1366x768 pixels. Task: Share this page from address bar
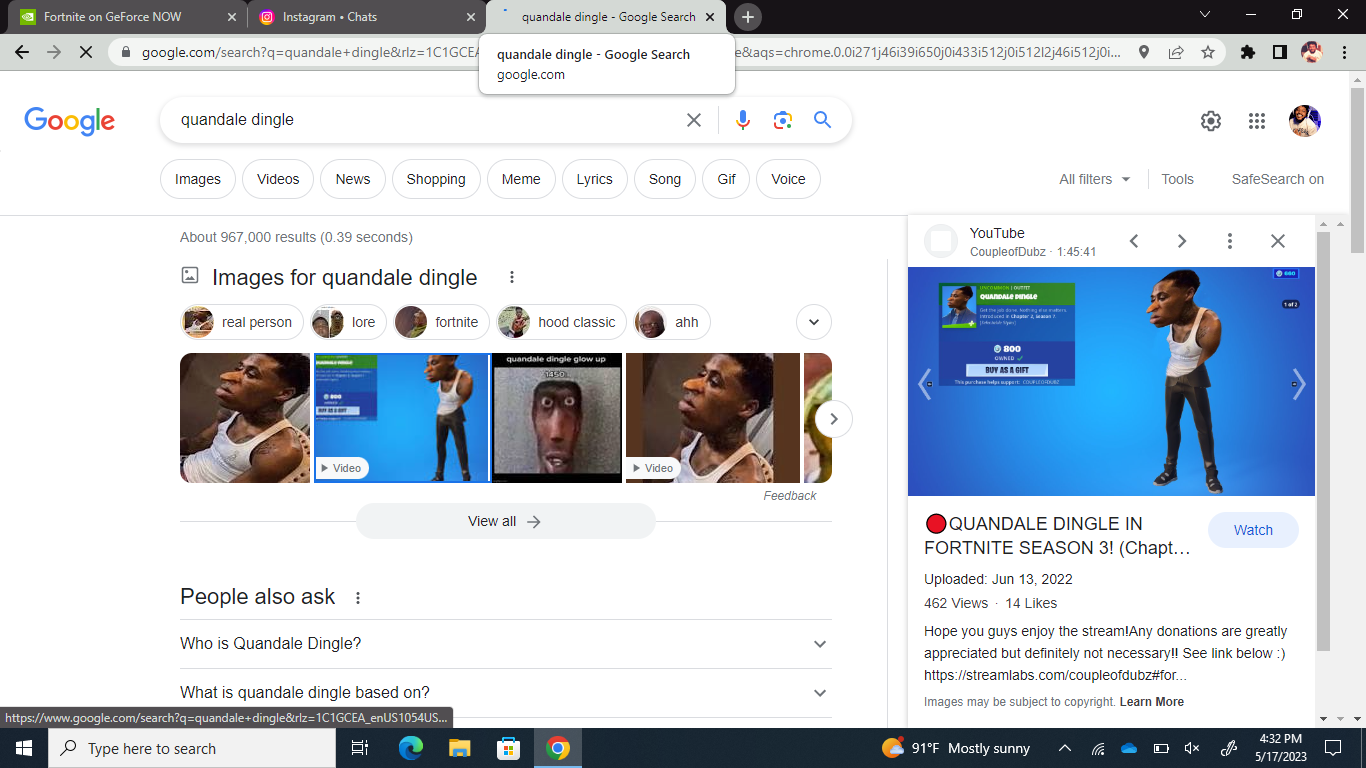[x=1176, y=52]
